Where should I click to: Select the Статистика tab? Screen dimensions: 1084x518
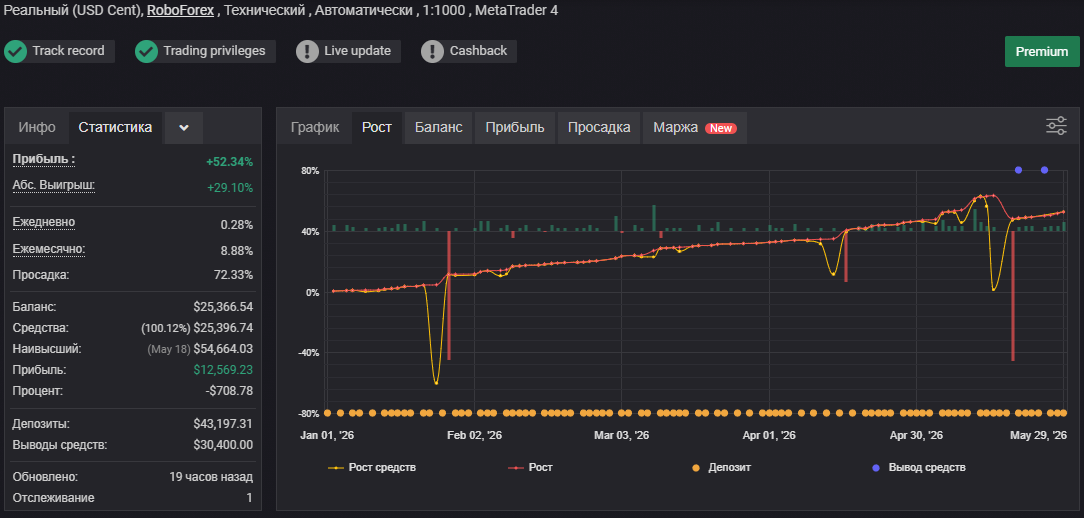[x=115, y=127]
